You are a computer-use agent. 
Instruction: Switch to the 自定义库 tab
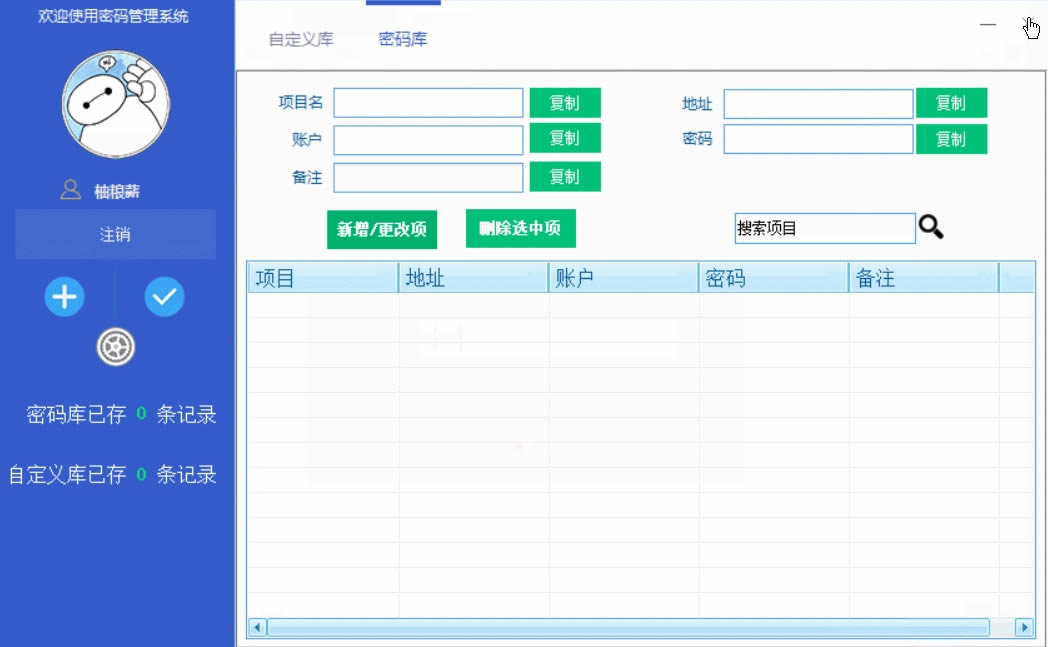[x=301, y=39]
